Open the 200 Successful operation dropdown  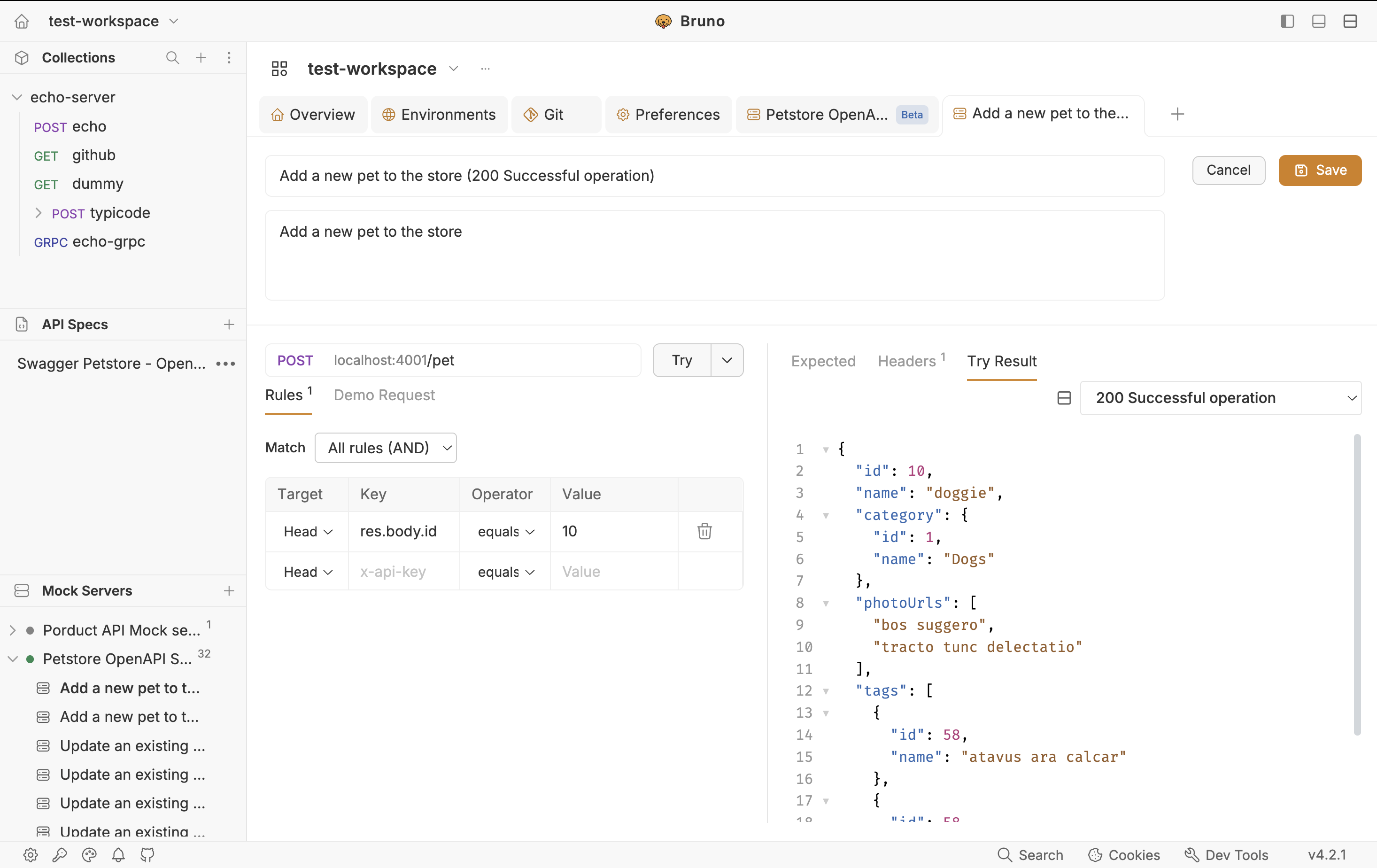[1220, 398]
